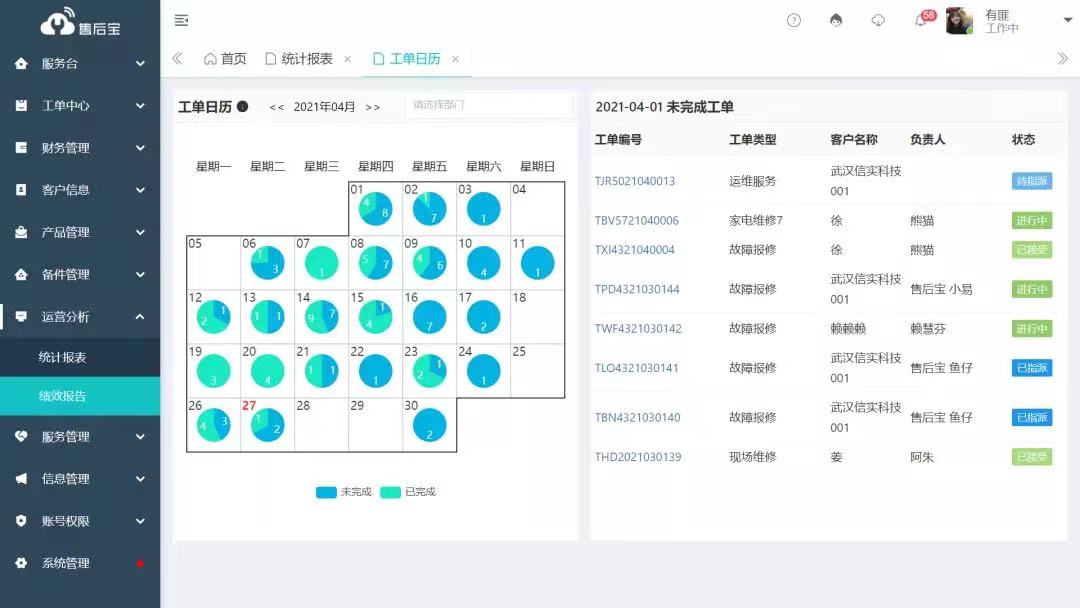Open the user account dropdown arrow

pyautogui.click(x=1067, y=20)
